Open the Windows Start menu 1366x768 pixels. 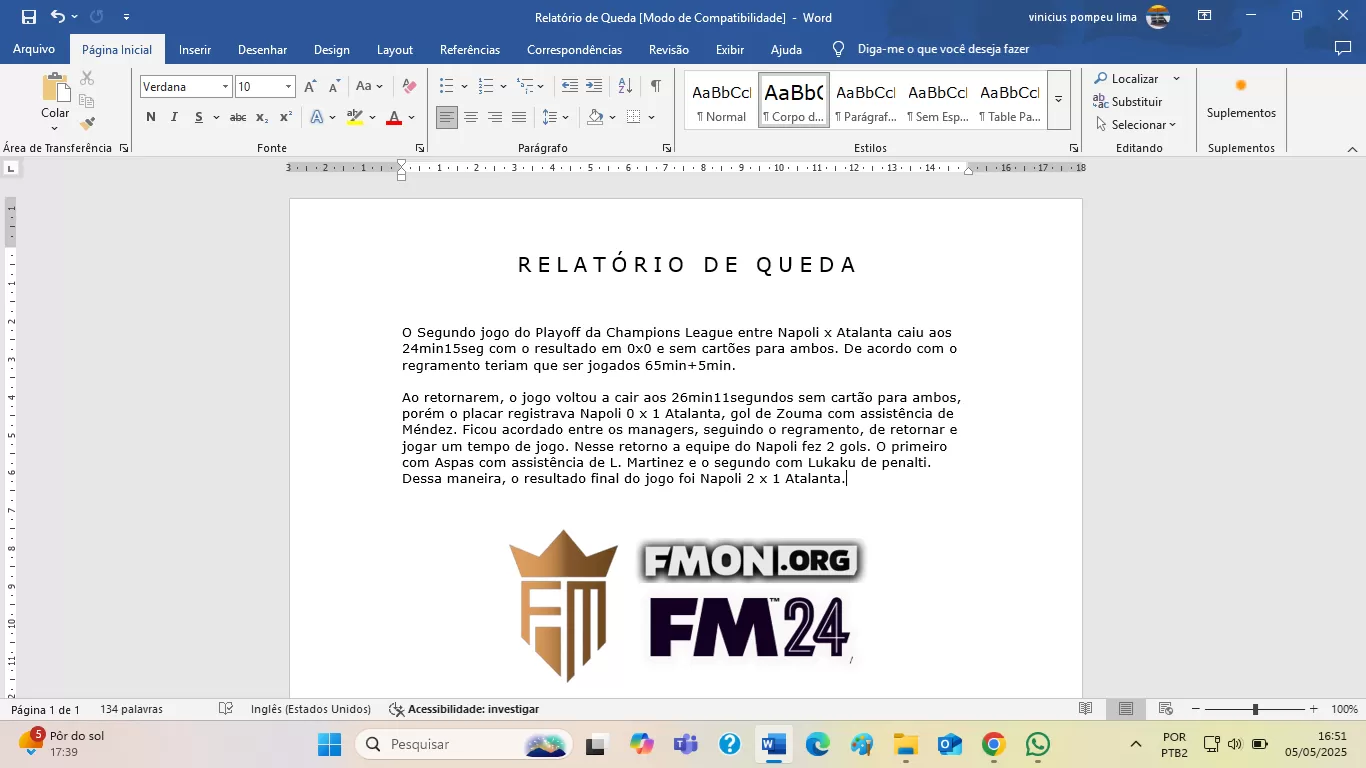[329, 744]
